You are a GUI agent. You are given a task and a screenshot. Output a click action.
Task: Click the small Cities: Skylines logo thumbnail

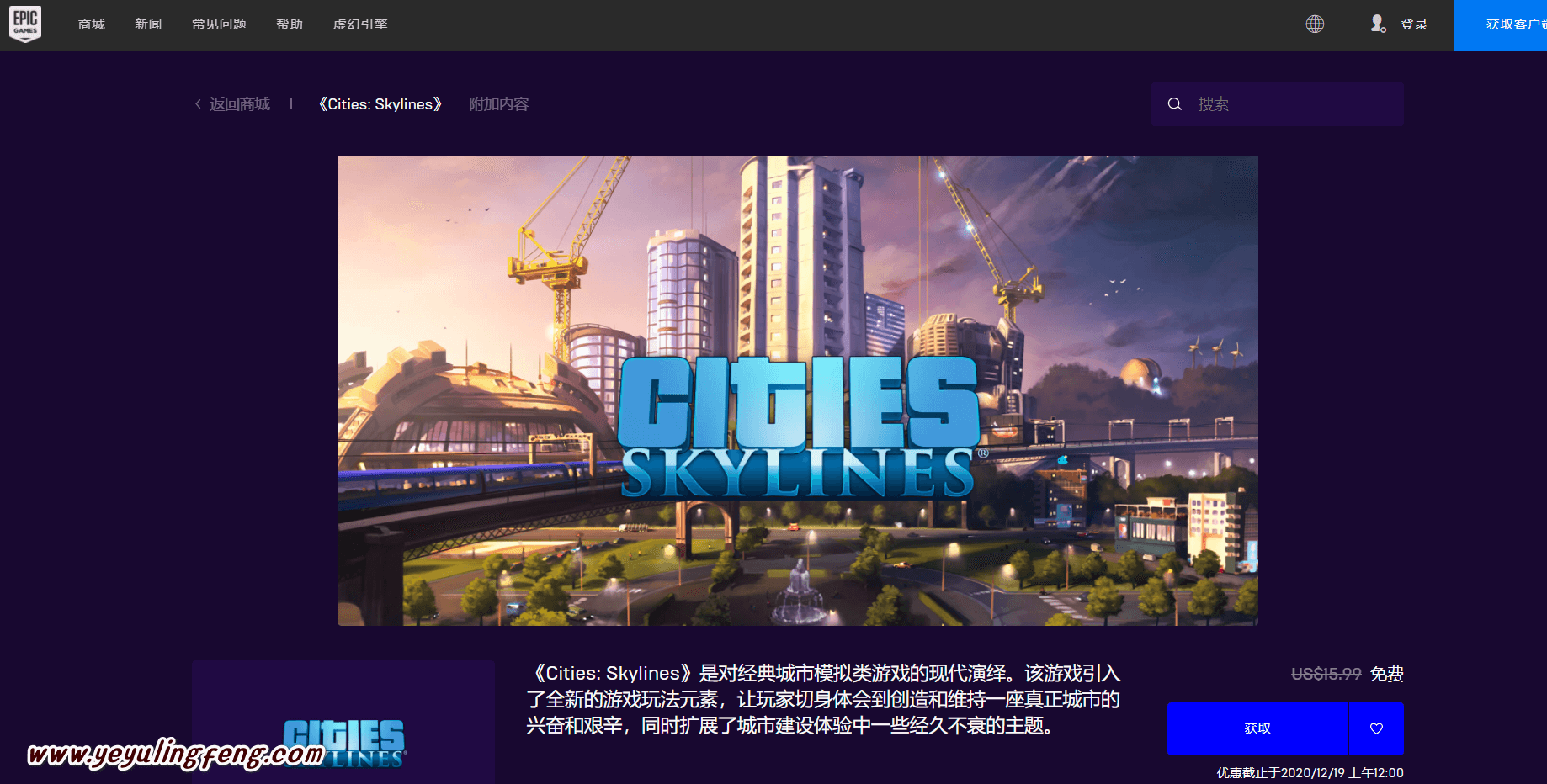click(343, 723)
